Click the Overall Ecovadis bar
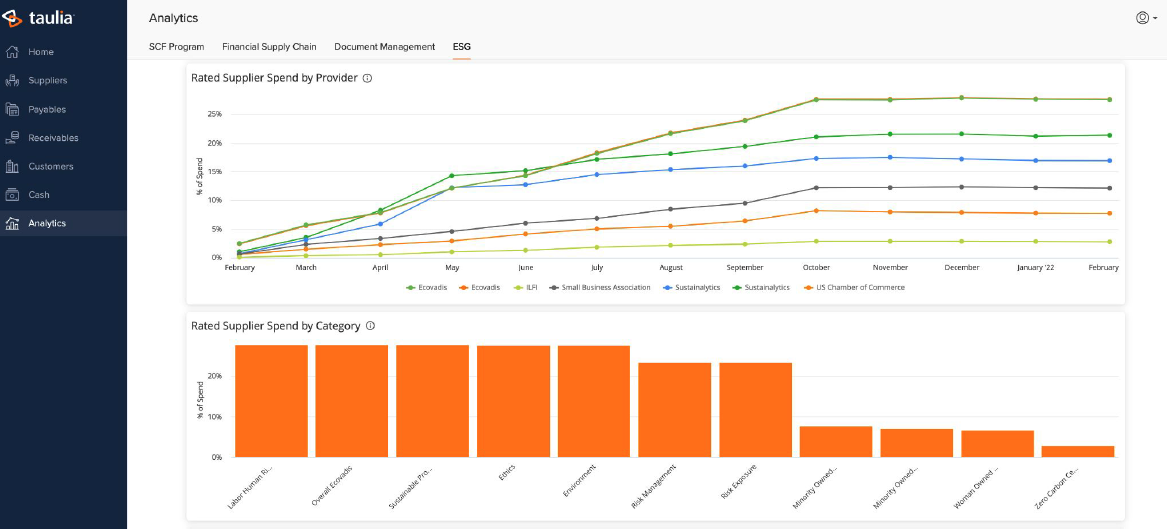 (352, 401)
